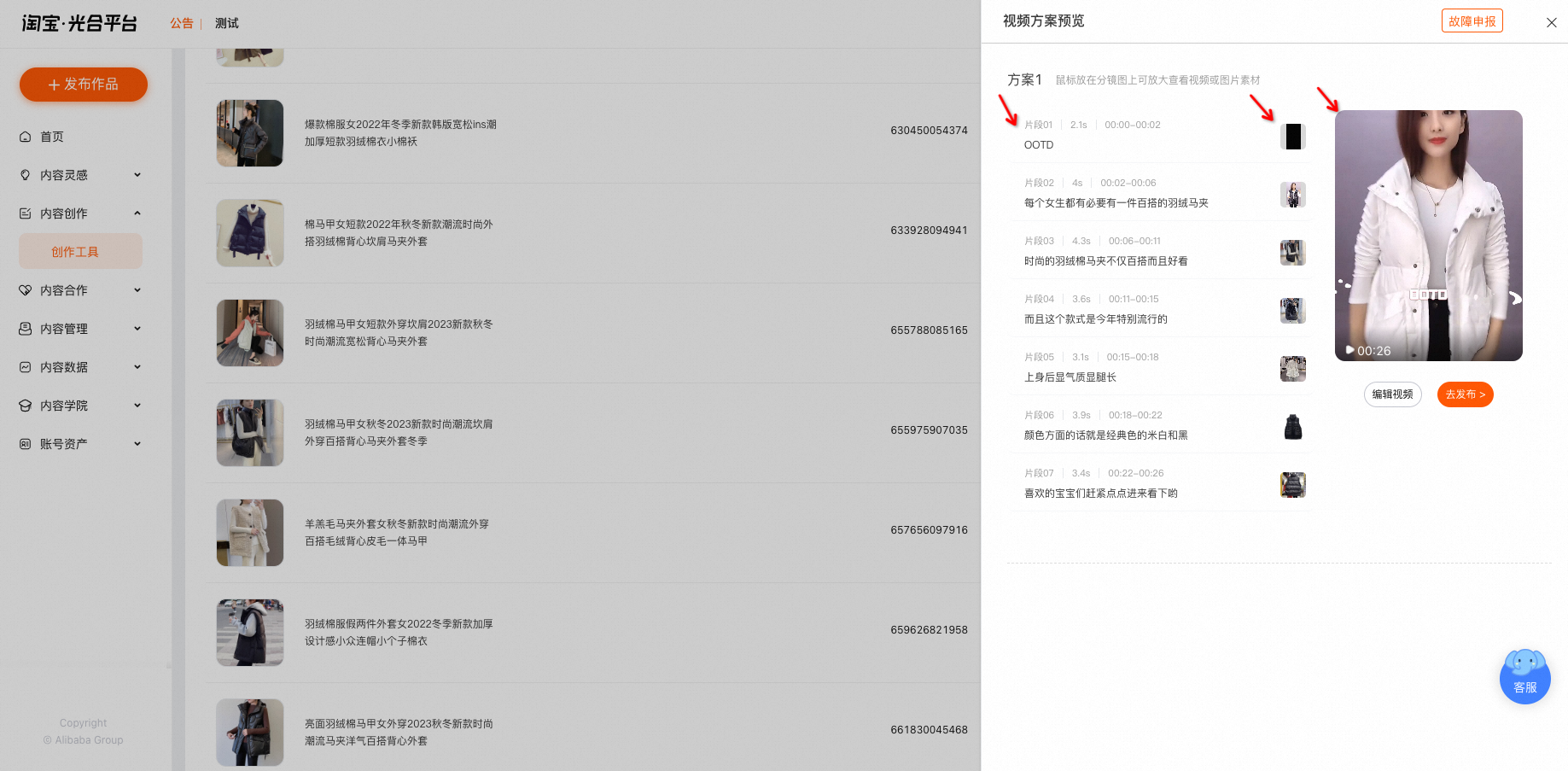Screen dimensions: 1568x771
Task: Open the 片段02 storyboard thumbnail
Action: click(1292, 195)
